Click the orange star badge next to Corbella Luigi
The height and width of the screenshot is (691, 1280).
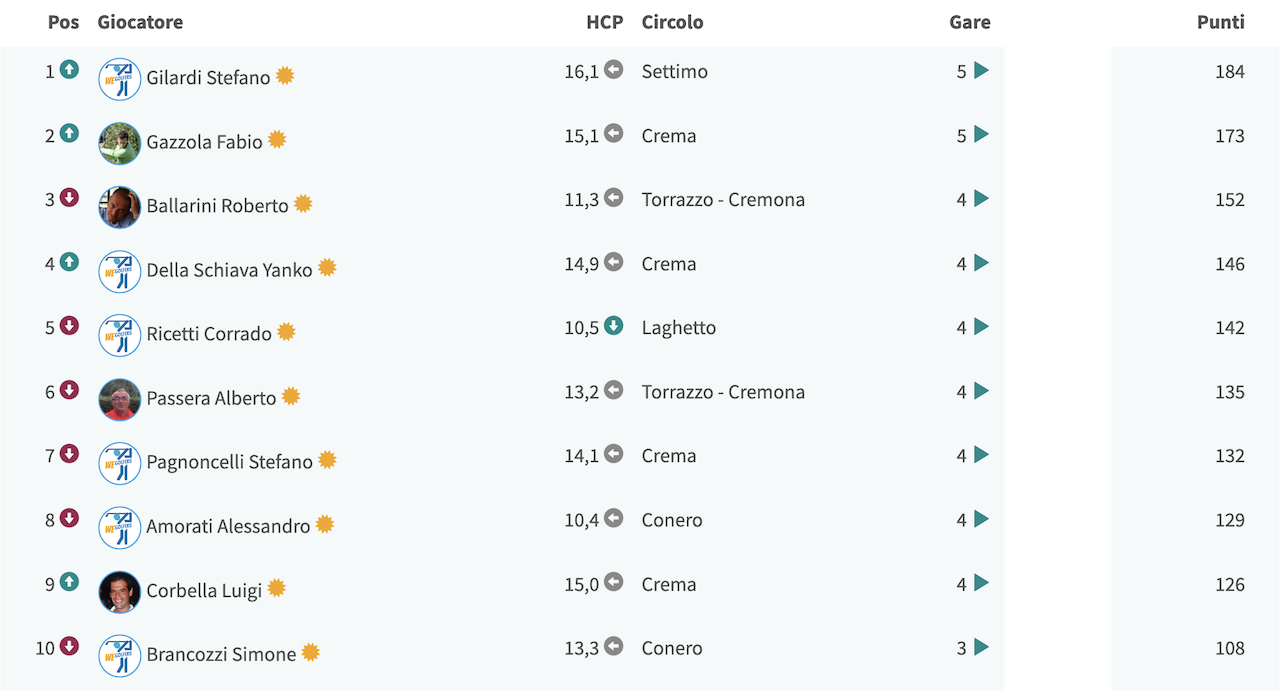(x=277, y=588)
